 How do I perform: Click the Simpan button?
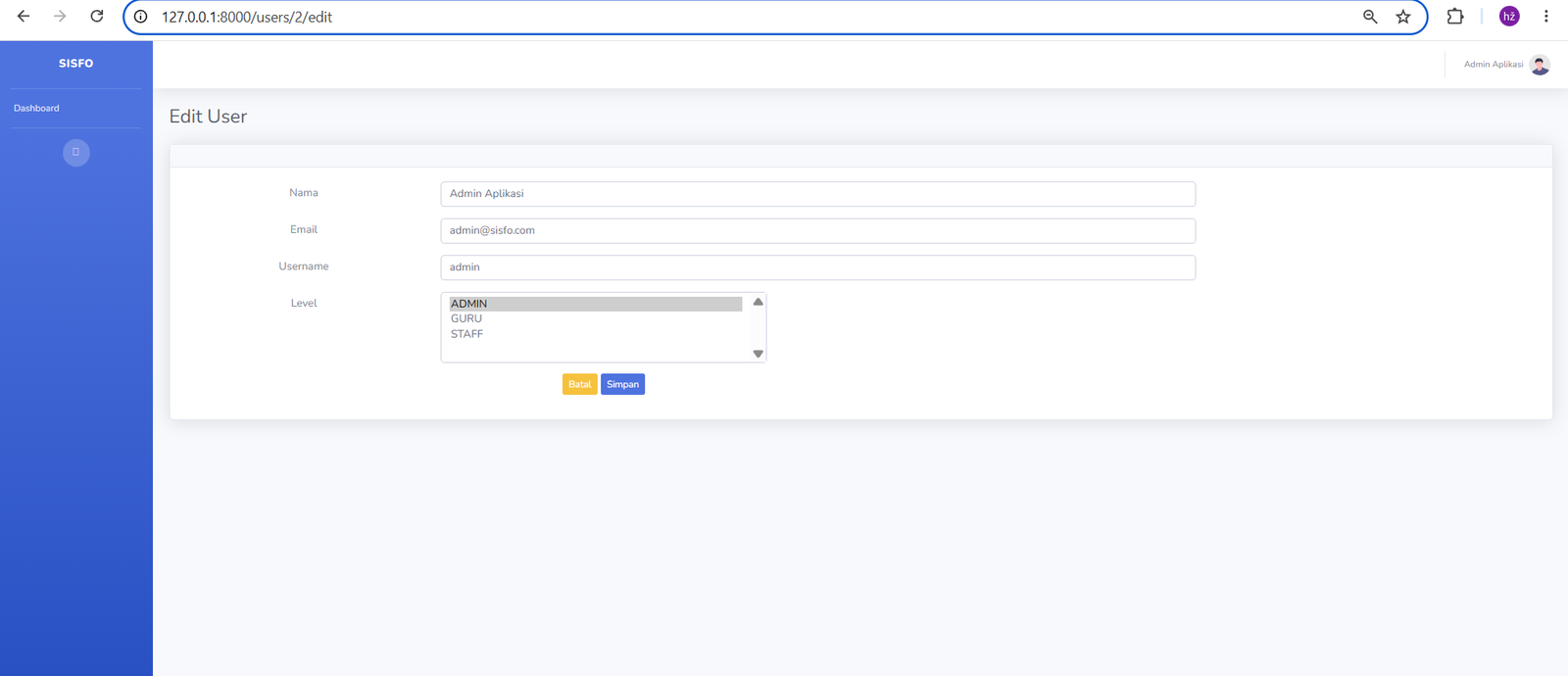click(622, 384)
